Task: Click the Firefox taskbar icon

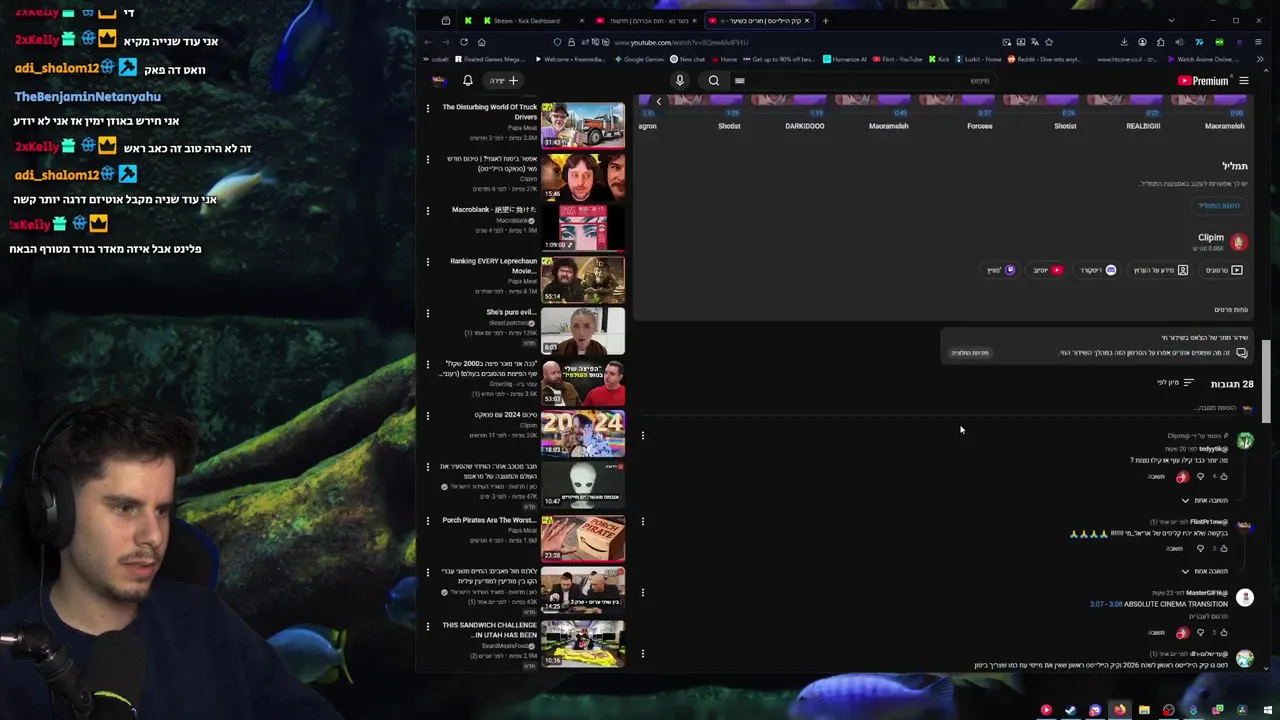Action: pos(1119,710)
